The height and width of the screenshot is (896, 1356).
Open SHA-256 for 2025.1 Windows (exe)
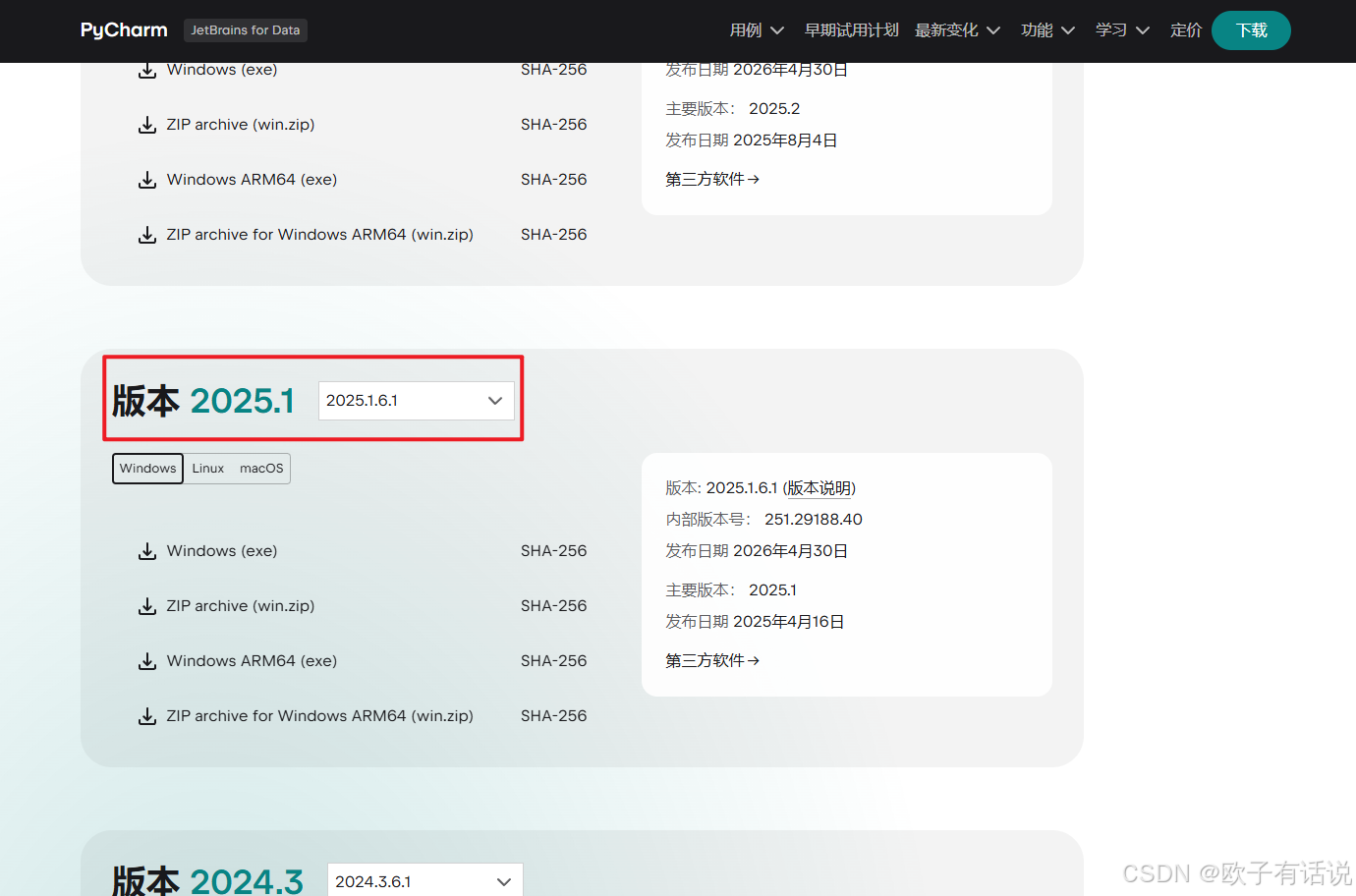point(554,551)
